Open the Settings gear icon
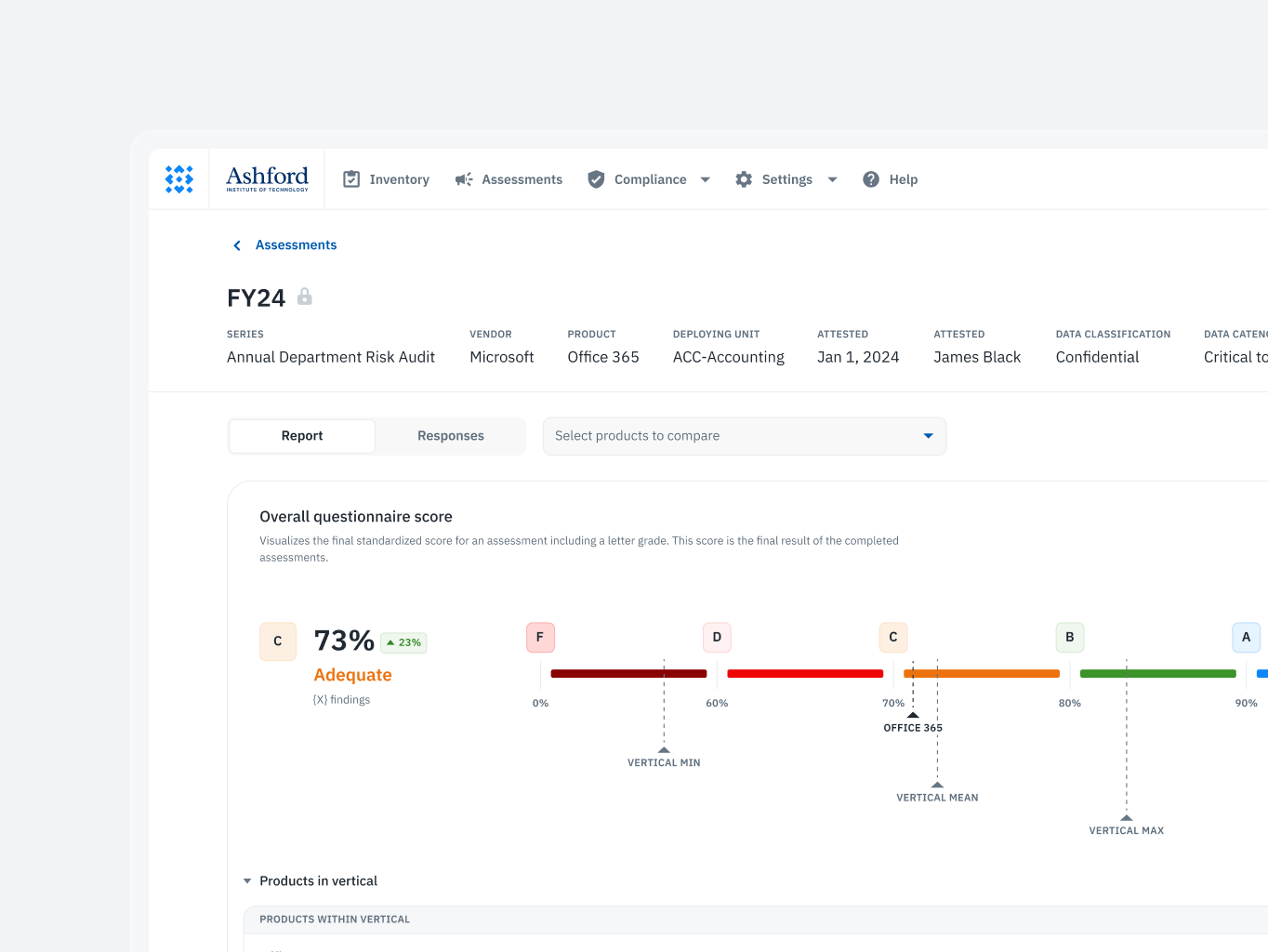 coord(744,178)
